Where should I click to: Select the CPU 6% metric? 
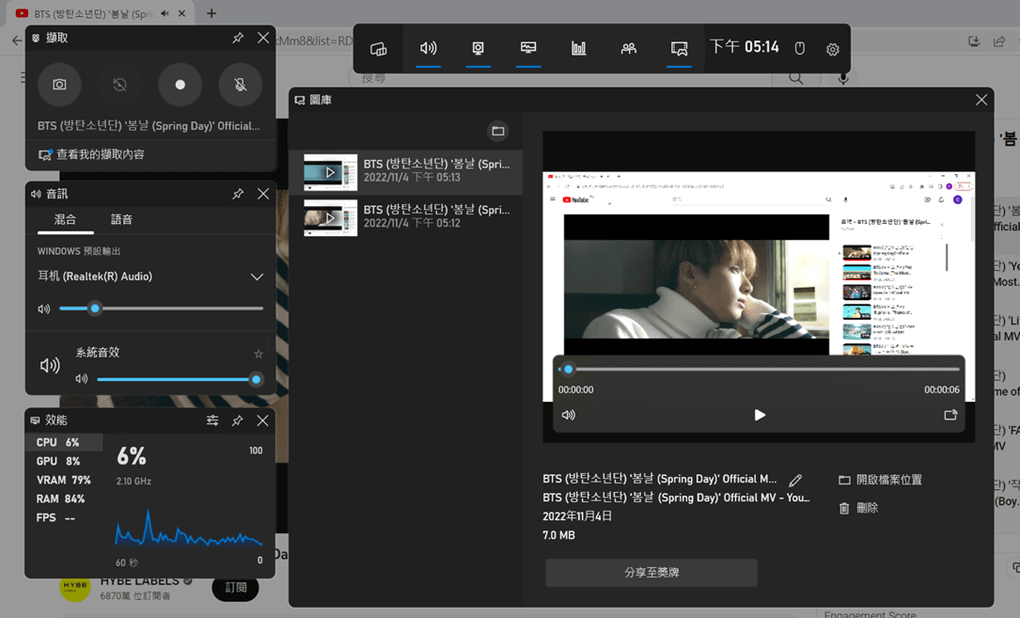point(64,442)
